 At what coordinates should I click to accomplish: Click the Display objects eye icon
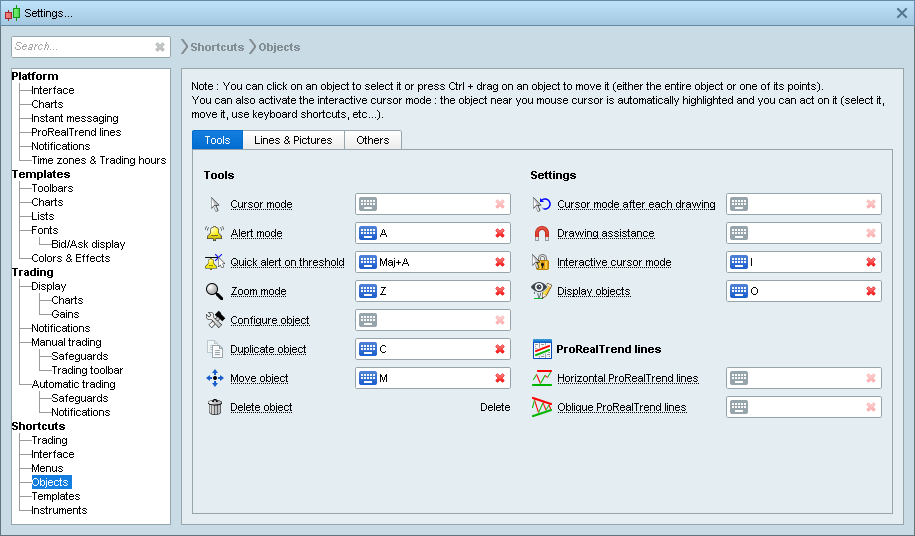[541, 292]
